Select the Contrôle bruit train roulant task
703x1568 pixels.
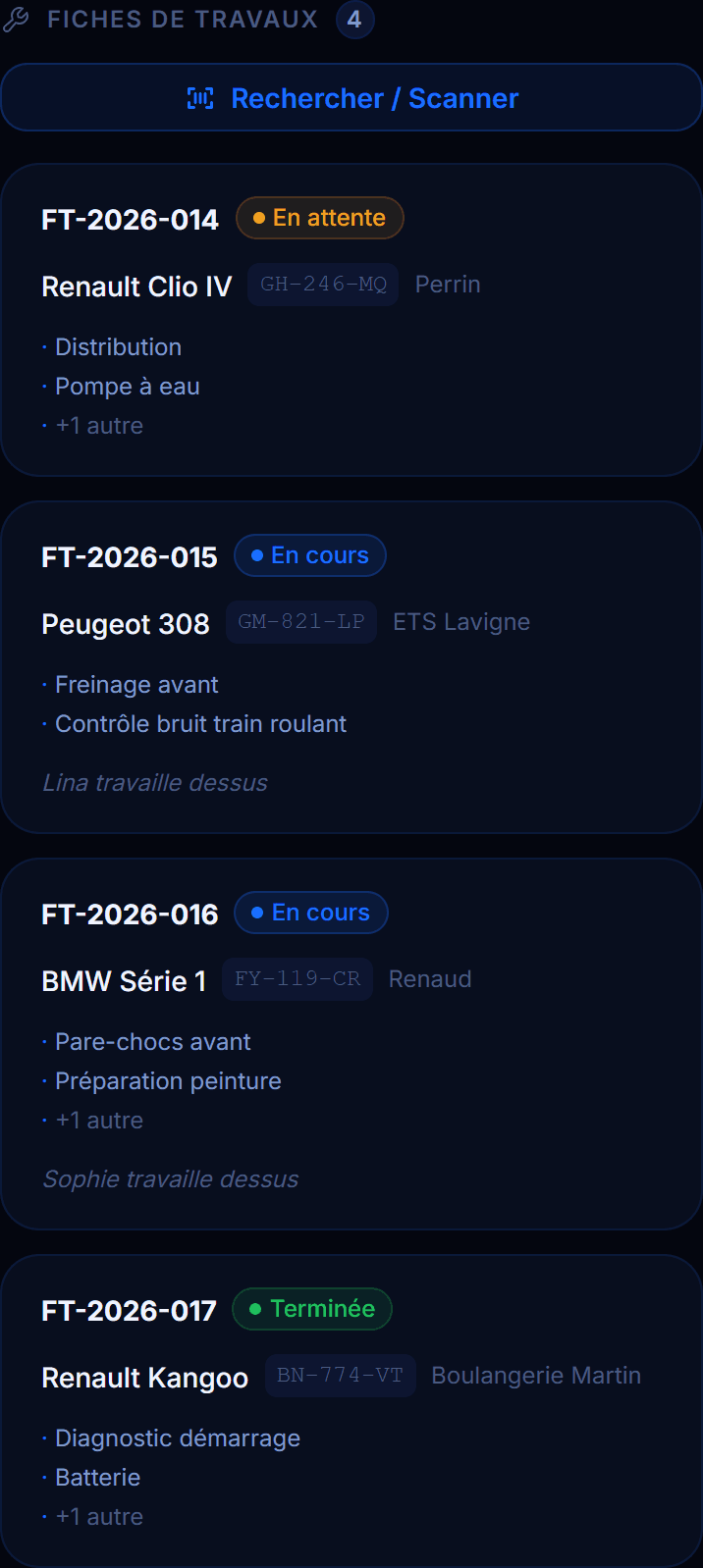point(200,724)
